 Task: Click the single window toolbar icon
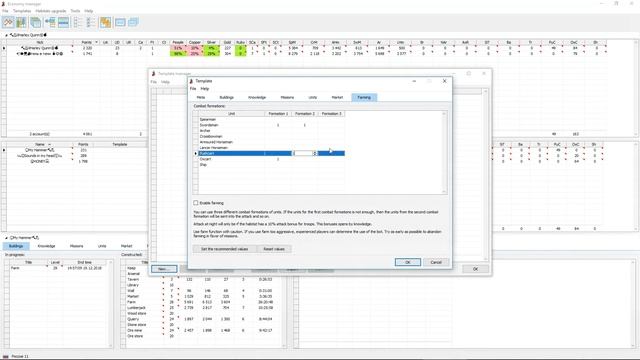coord(120,22)
